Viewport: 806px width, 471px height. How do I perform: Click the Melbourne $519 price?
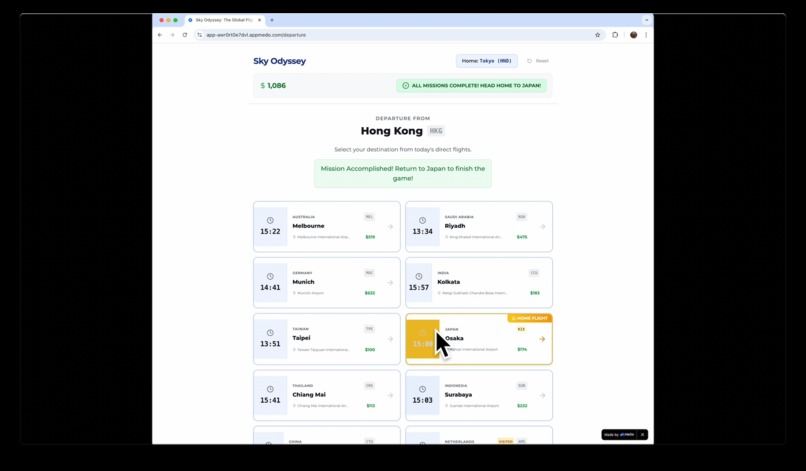tap(370, 237)
